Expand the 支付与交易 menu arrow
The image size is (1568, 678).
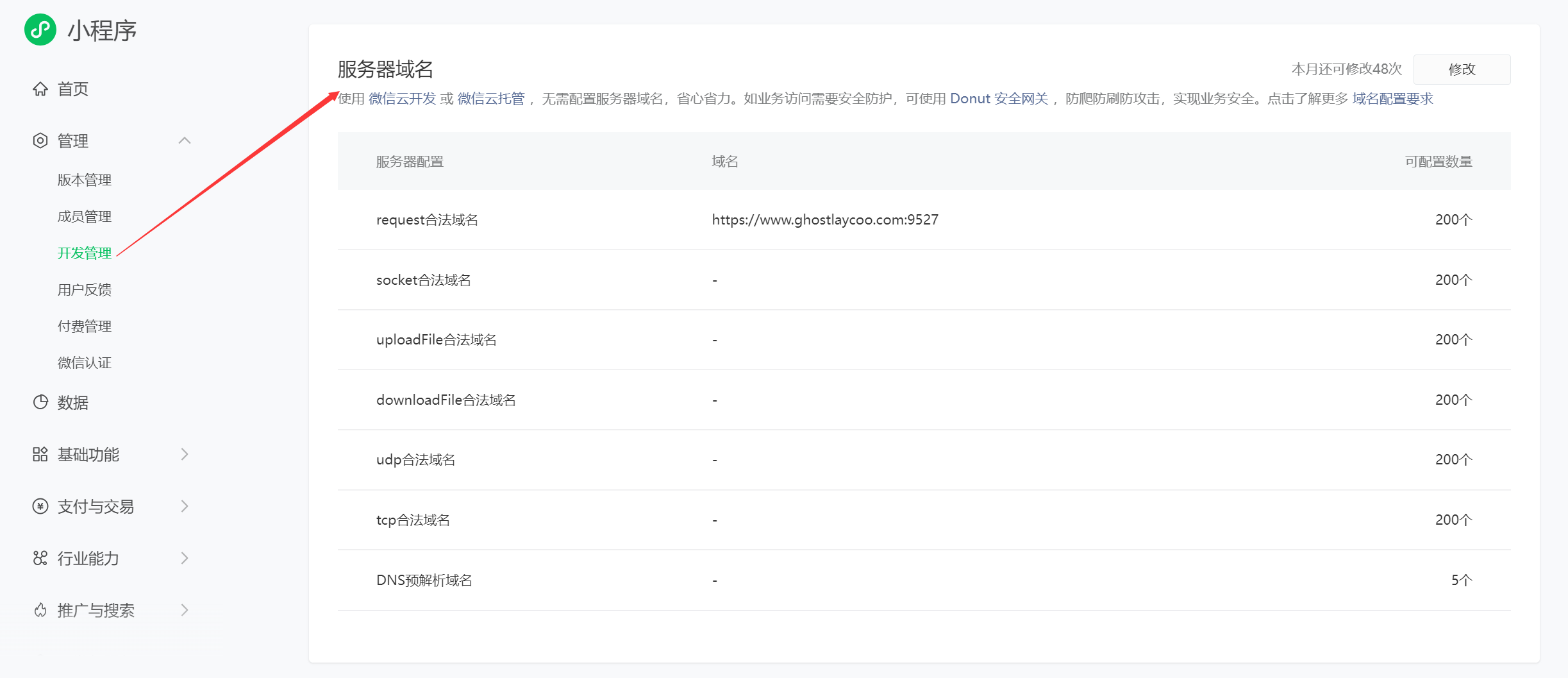pyautogui.click(x=185, y=507)
